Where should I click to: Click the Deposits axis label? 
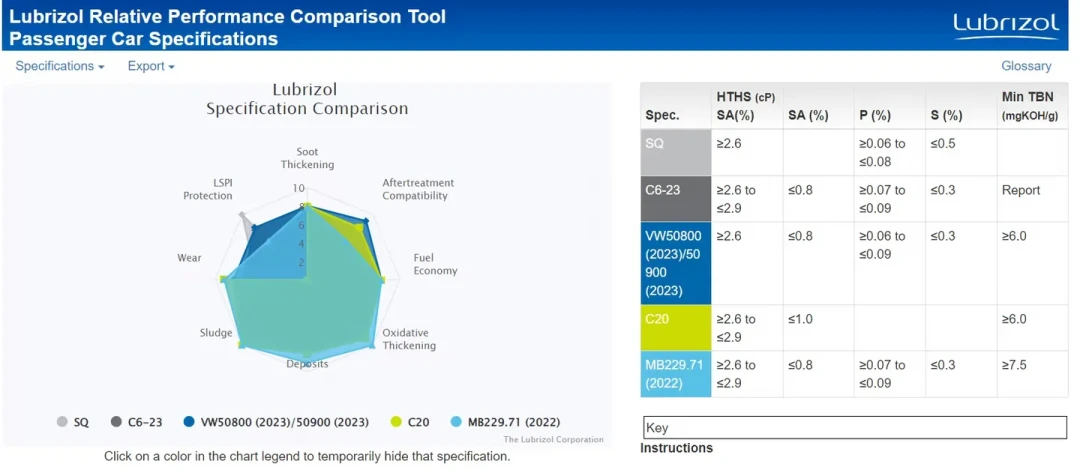click(307, 364)
